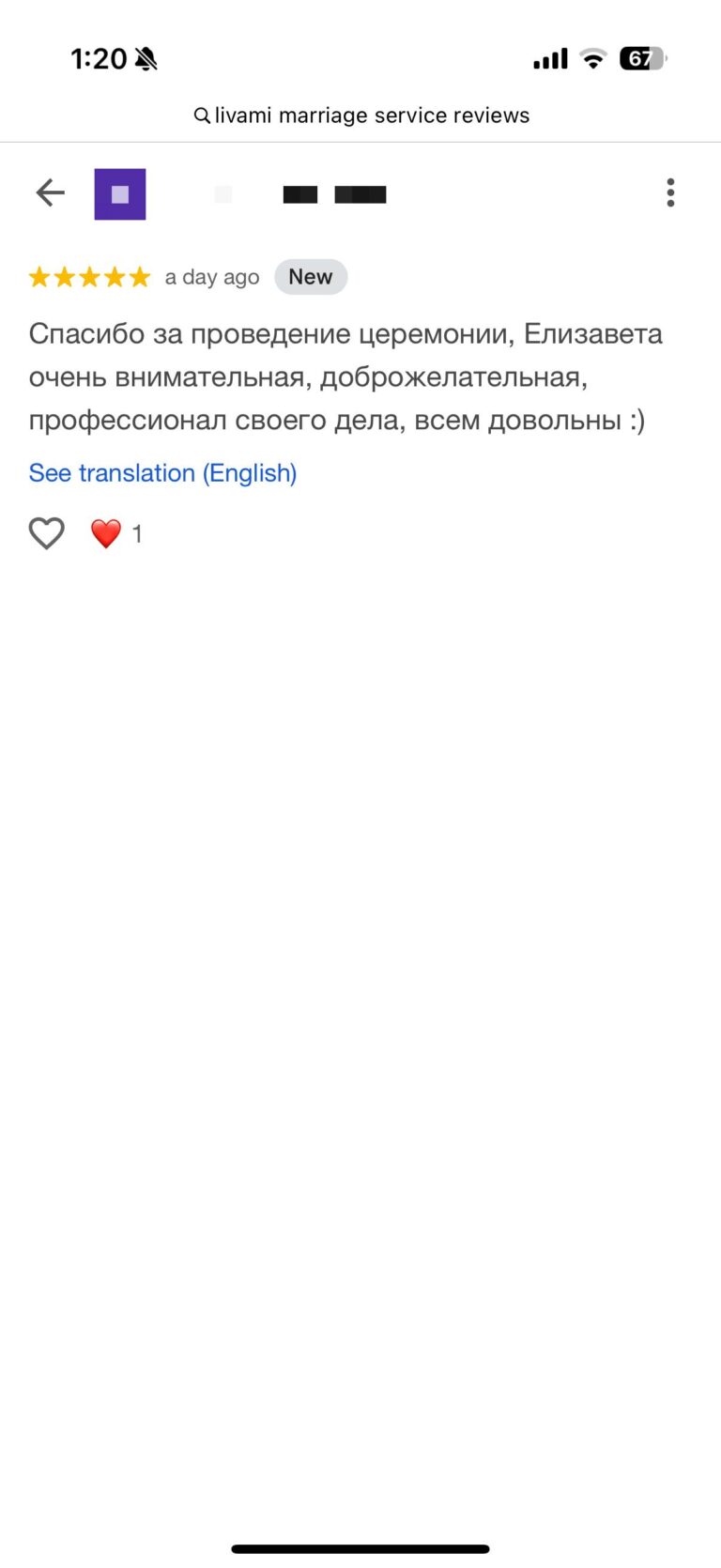Viewport: 721px width, 1568px height.
Task: Tap the "livami marriage service reviews" search field
Action: click(x=372, y=115)
